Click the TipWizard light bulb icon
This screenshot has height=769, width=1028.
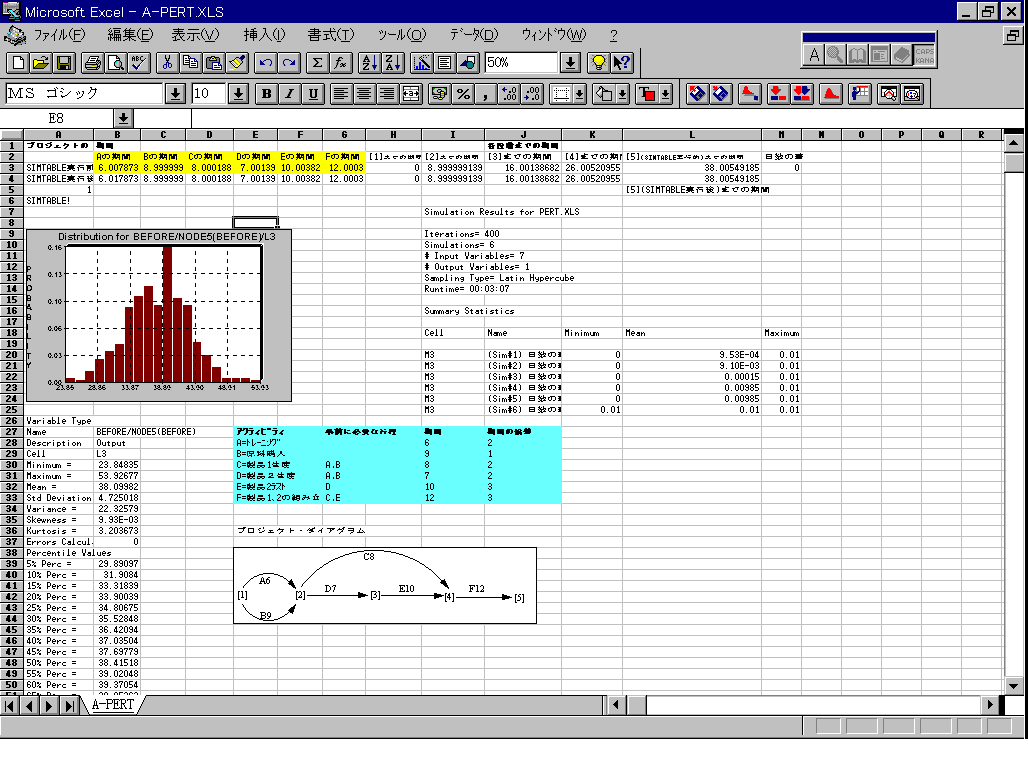pos(598,63)
